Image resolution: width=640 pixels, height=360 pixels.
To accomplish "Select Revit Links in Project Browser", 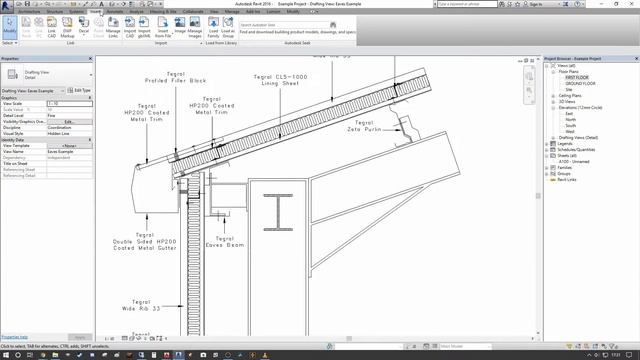I will [x=567, y=180].
